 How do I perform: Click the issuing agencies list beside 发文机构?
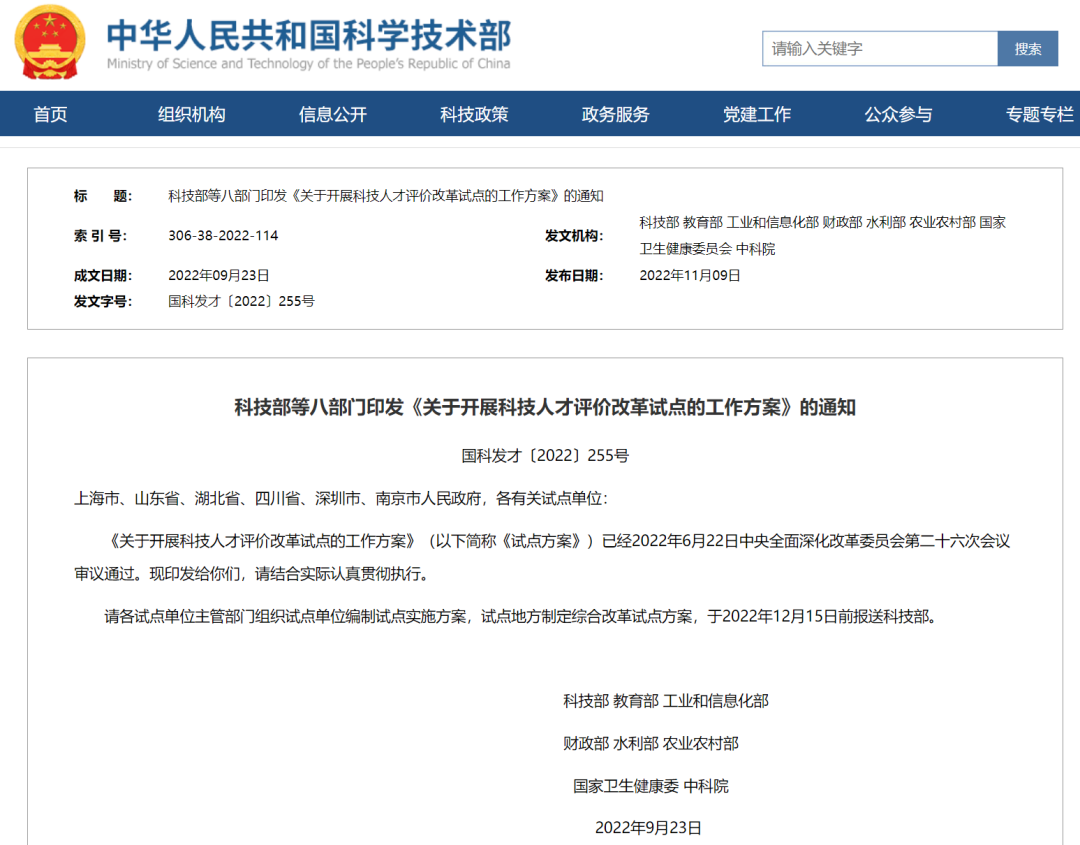pos(822,235)
